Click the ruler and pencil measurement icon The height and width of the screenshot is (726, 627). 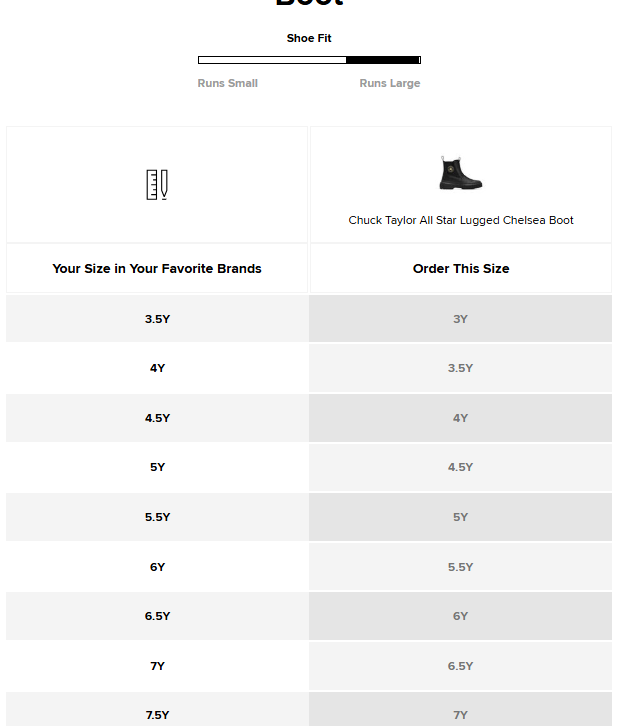pyautogui.click(x=157, y=185)
